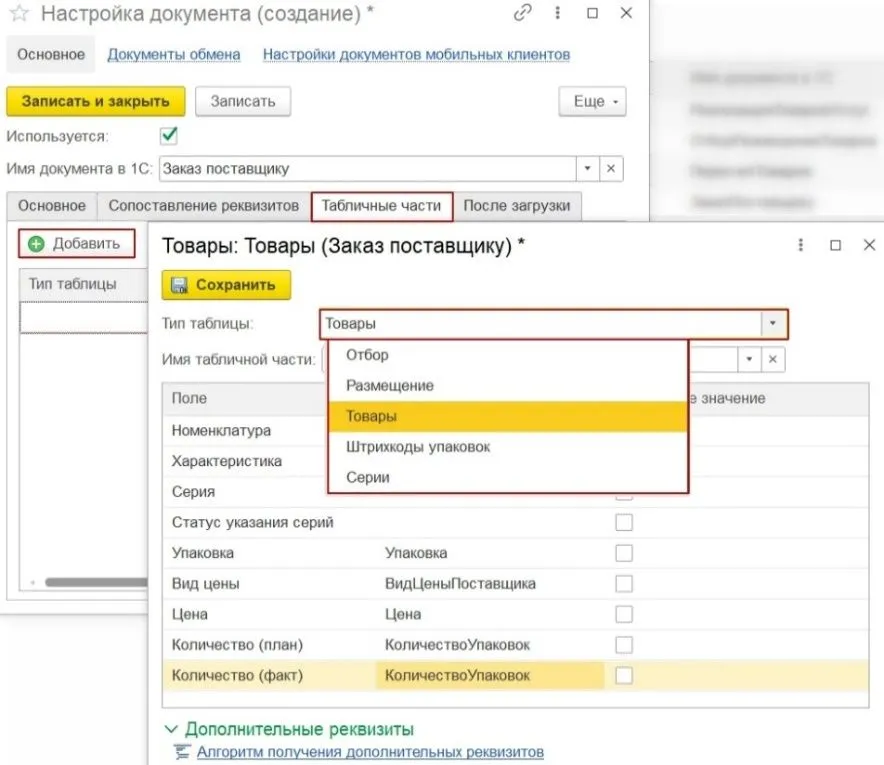
Task: Toggle the Используется checkbox
Action: click(169, 135)
